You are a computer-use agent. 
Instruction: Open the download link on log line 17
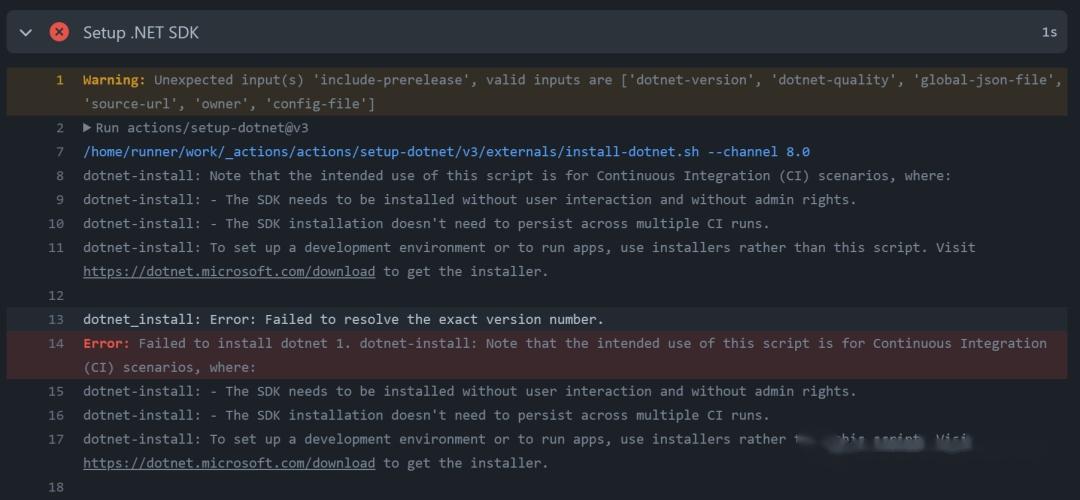(x=229, y=463)
